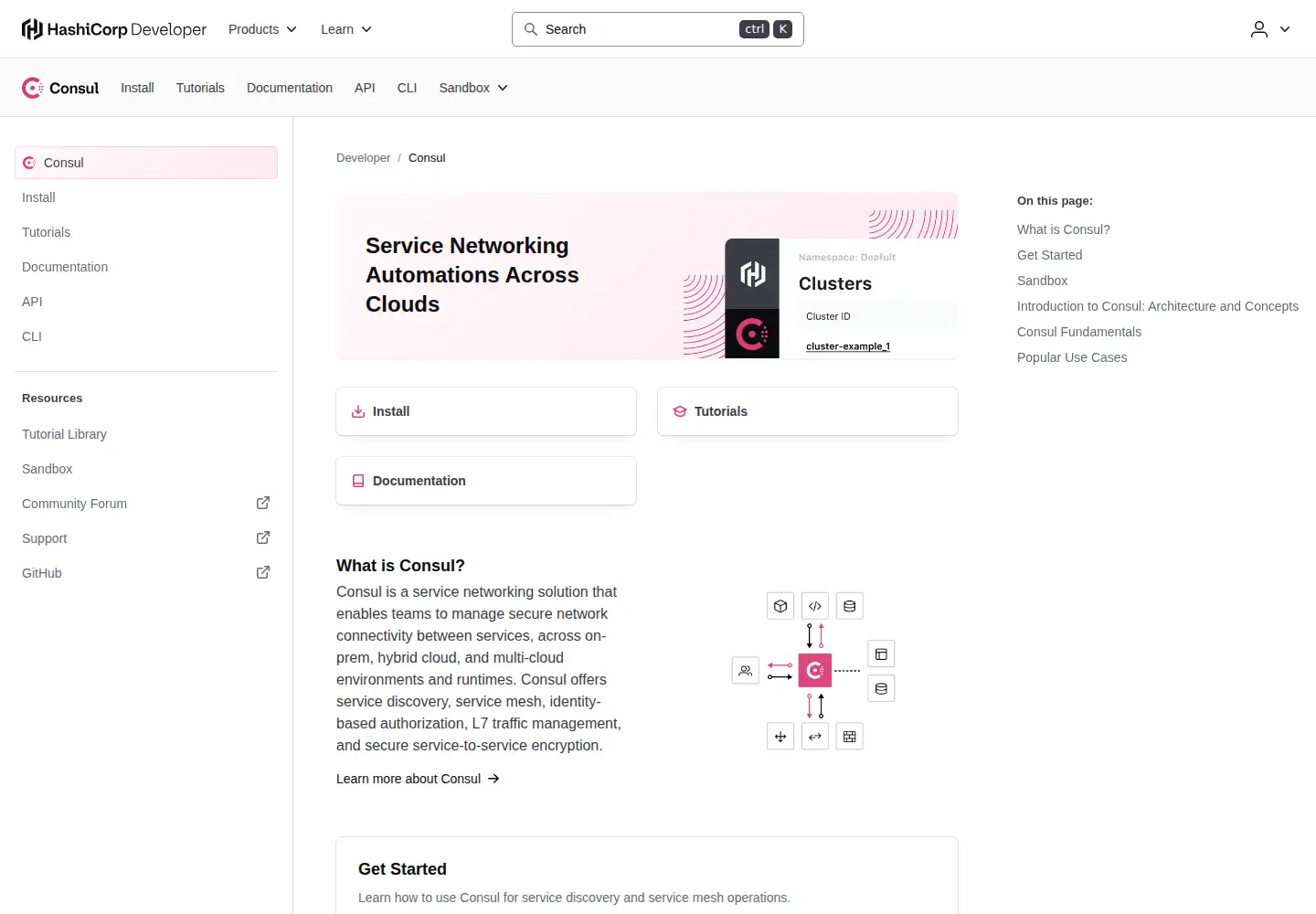Click horizontal arrows icon in diagram
This screenshot has height=914, width=1316.
(x=815, y=737)
